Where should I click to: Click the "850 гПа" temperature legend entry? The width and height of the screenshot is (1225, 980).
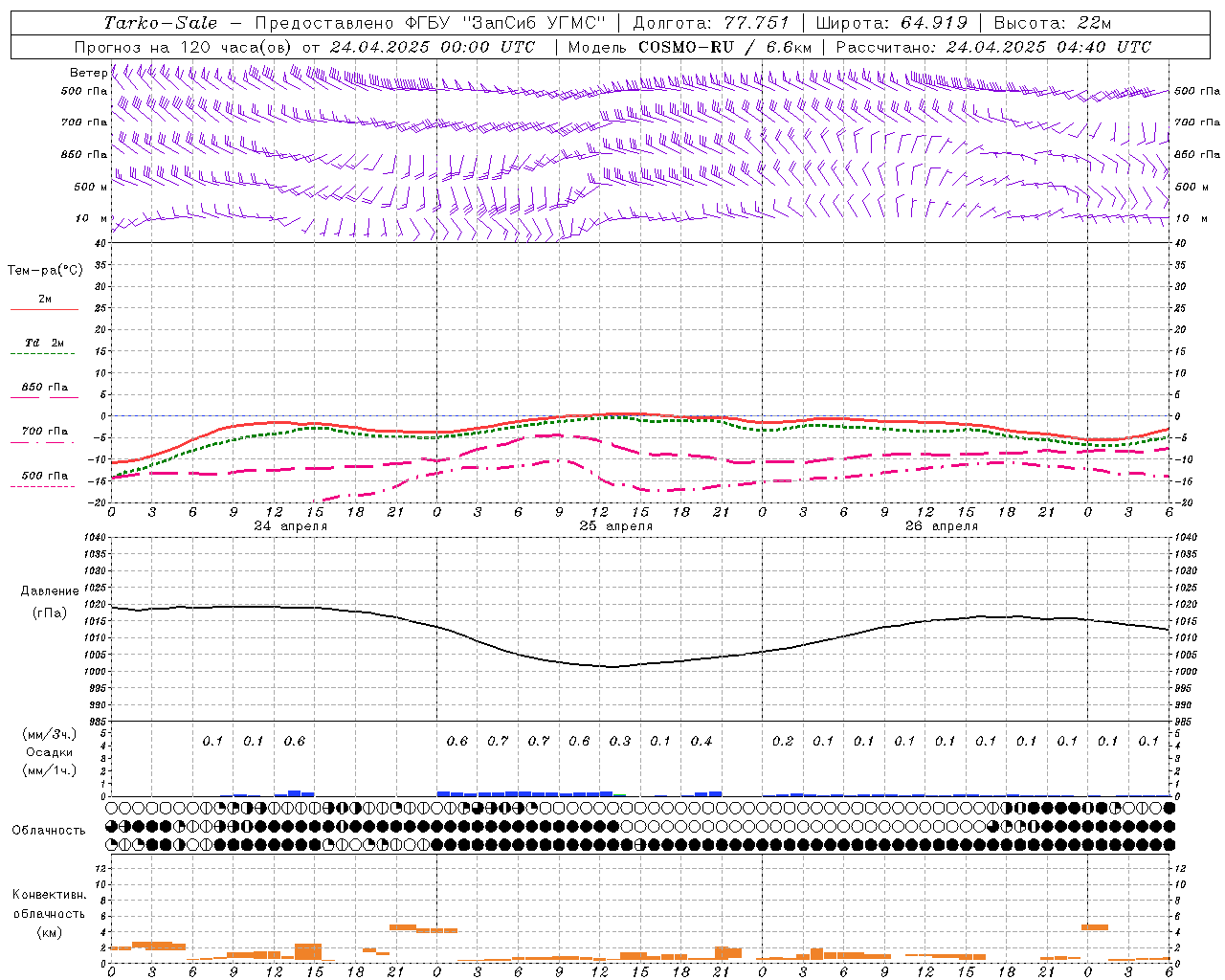click(45, 388)
